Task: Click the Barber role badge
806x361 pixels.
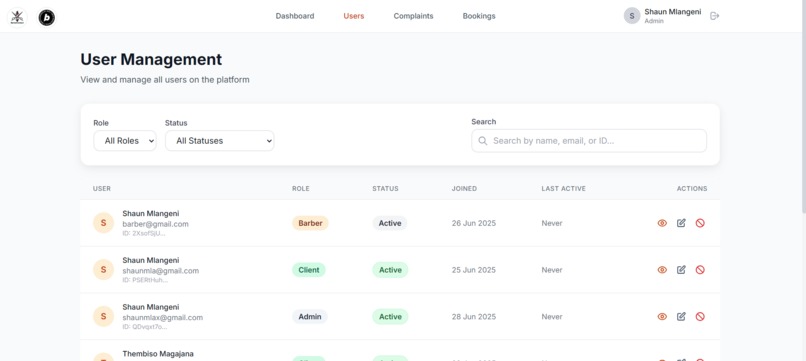Action: (x=310, y=223)
